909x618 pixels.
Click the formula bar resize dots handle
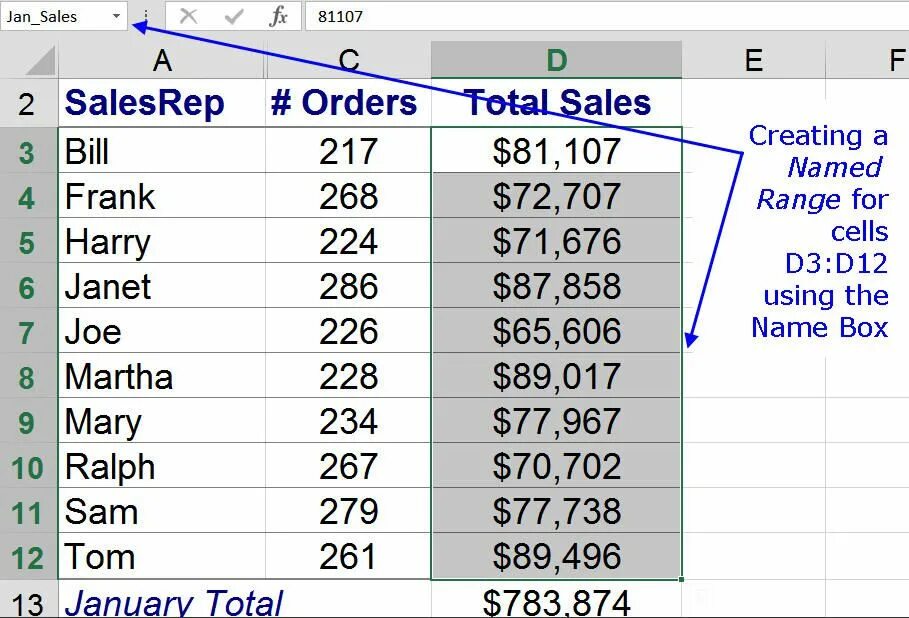(x=146, y=16)
